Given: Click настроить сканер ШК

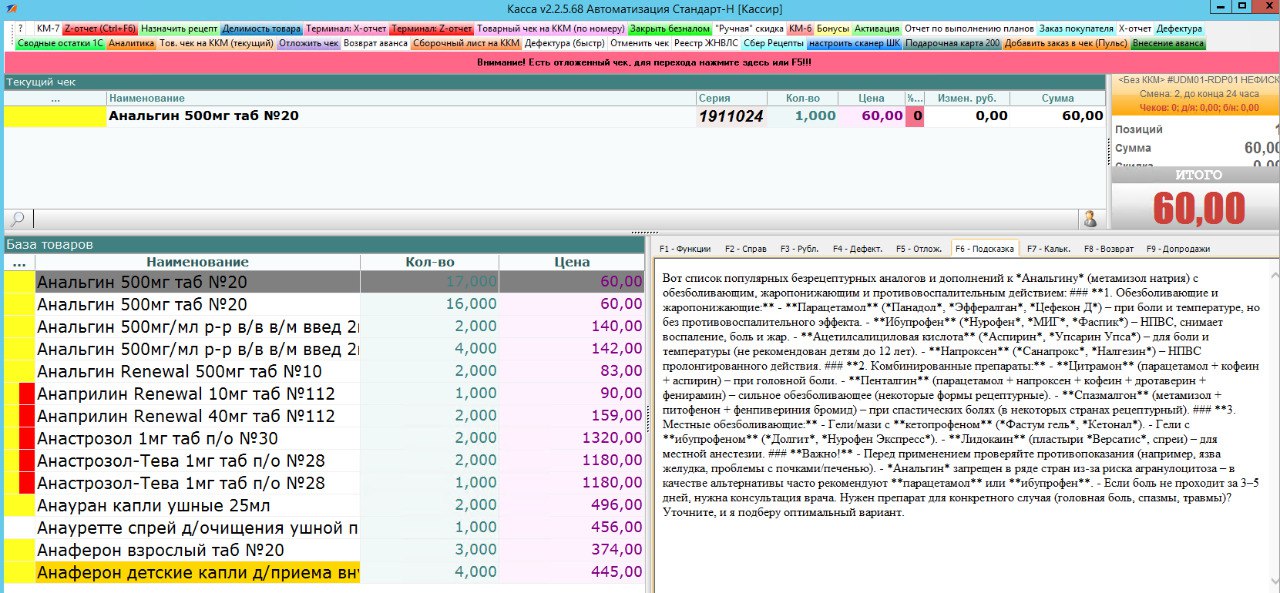Looking at the screenshot, I should (855, 43).
